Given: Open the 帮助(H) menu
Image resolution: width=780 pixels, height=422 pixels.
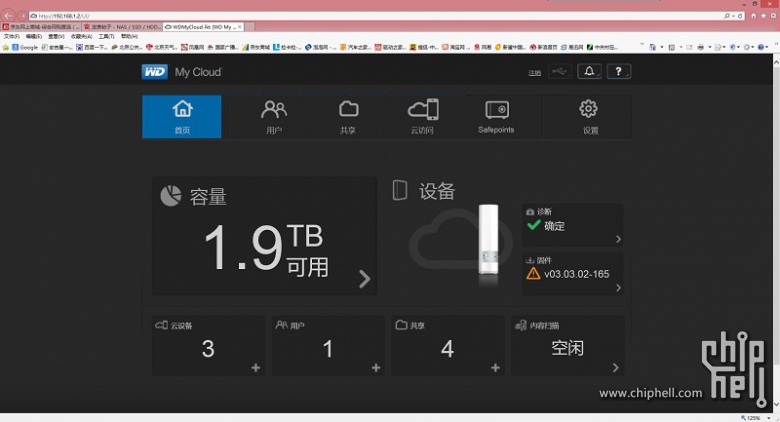Looking at the screenshot, I should [x=129, y=37].
